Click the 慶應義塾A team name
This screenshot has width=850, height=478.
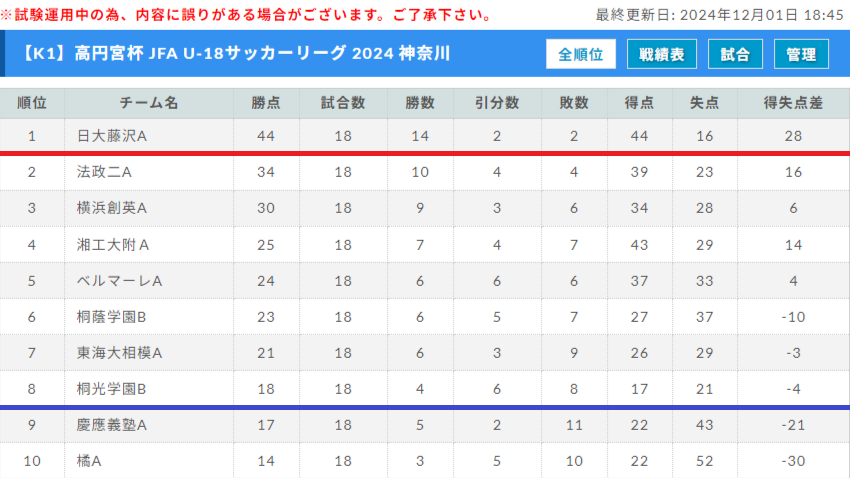(112, 425)
